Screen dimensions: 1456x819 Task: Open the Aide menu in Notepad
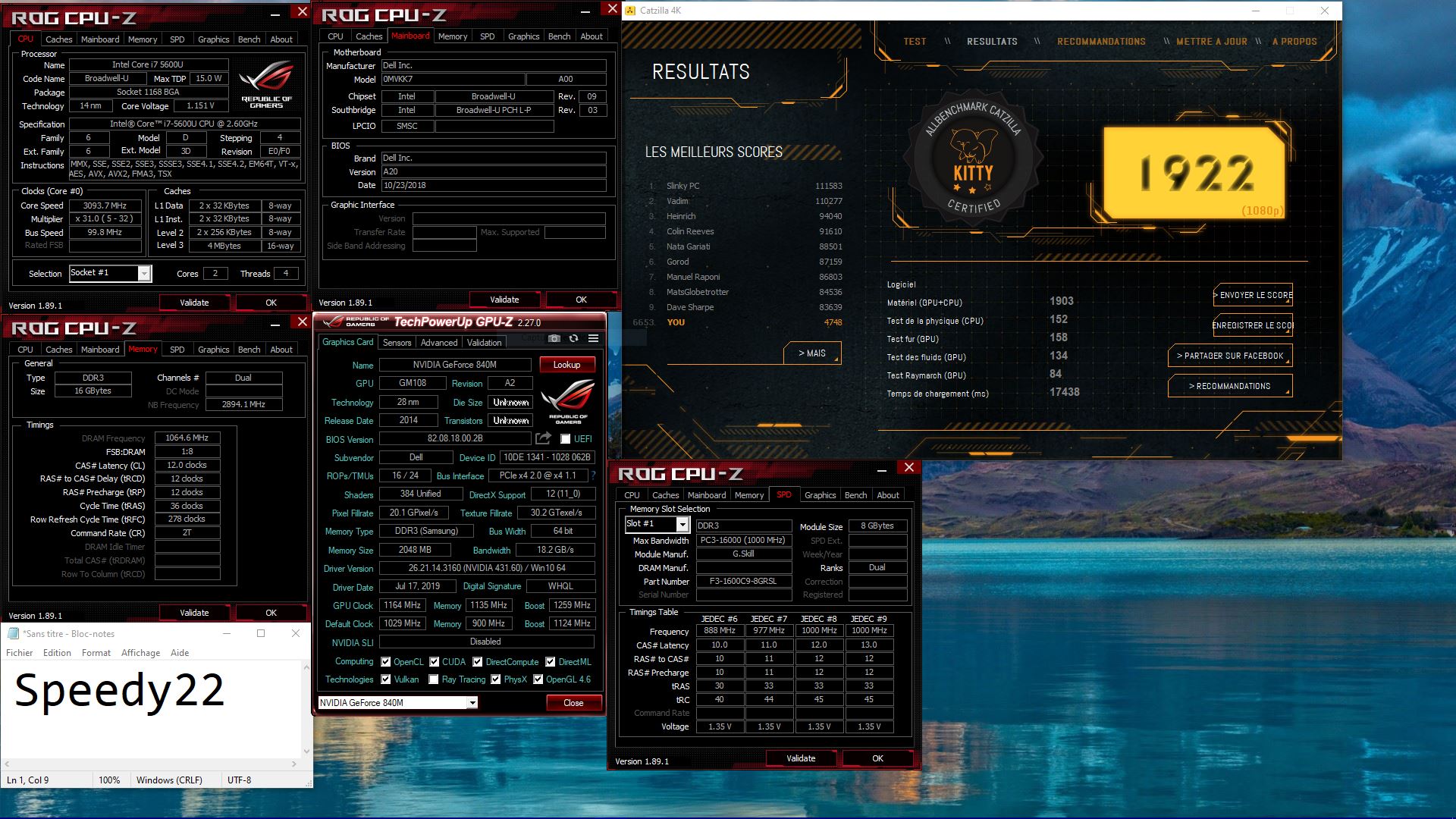(180, 653)
